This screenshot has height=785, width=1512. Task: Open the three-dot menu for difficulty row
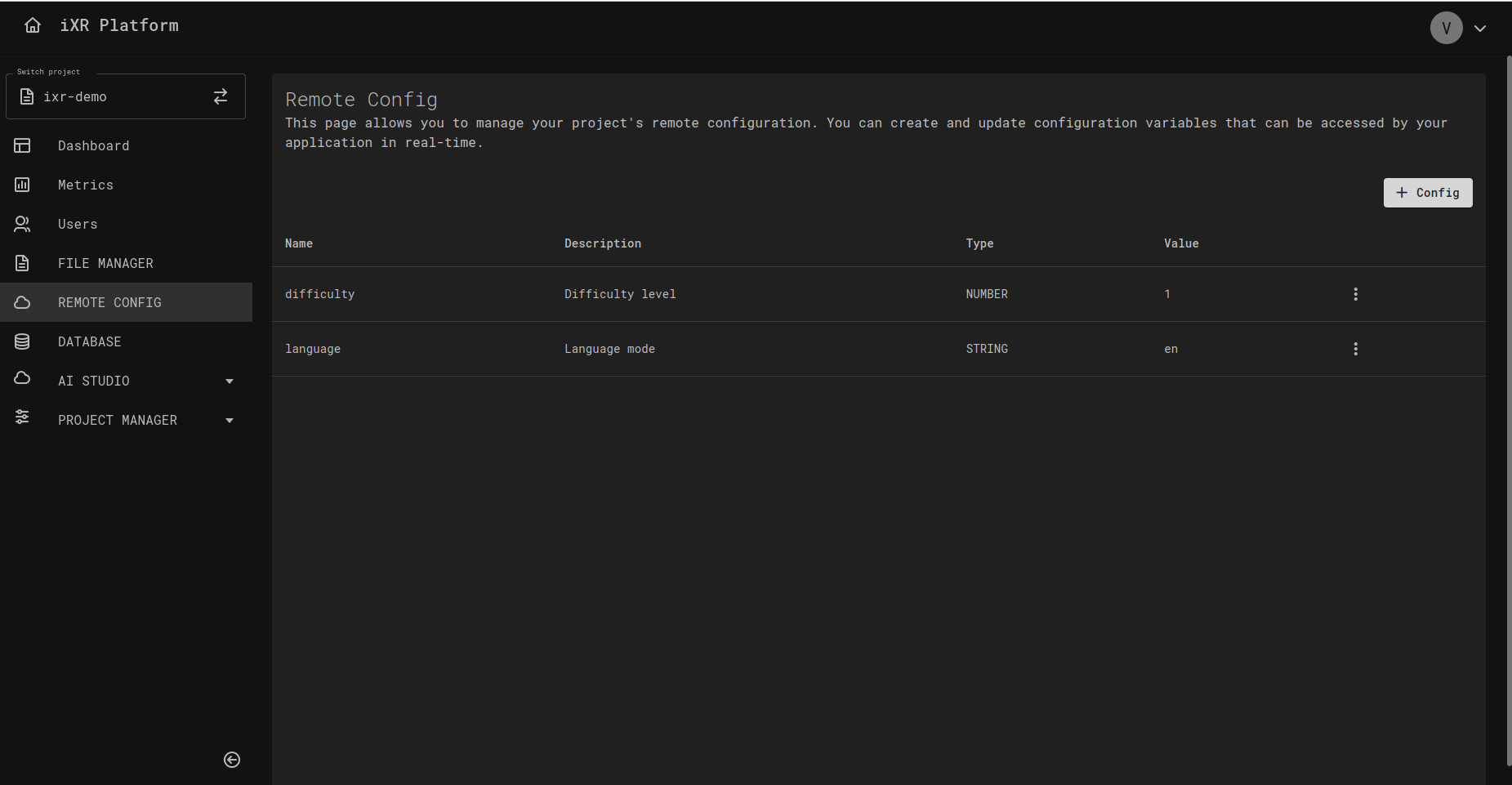point(1355,294)
